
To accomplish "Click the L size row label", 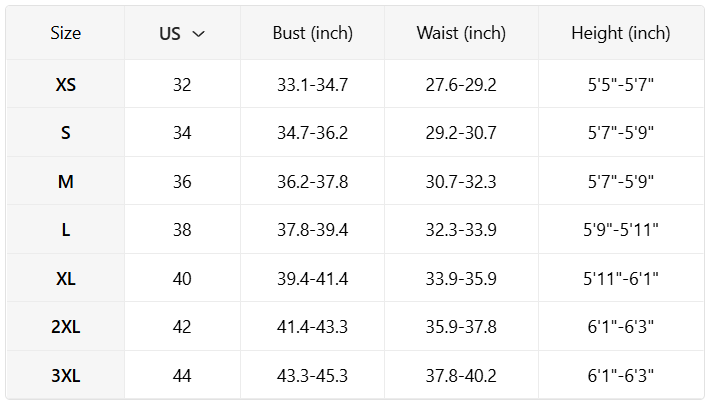I will (x=66, y=230).
